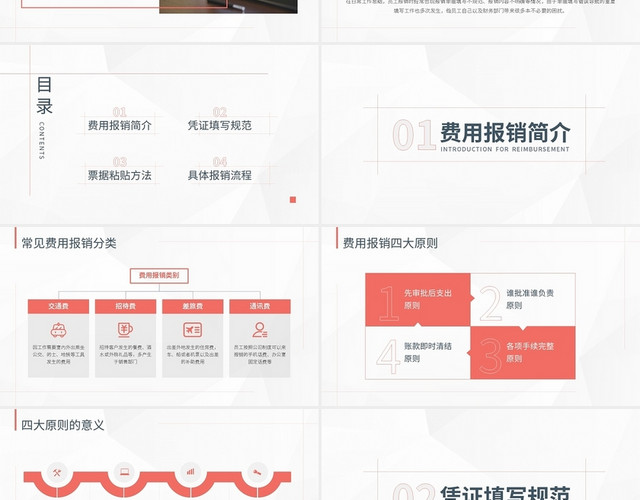Click the 凭证填写规范 section title slide
The height and width of the screenshot is (500, 640).
pos(505,493)
